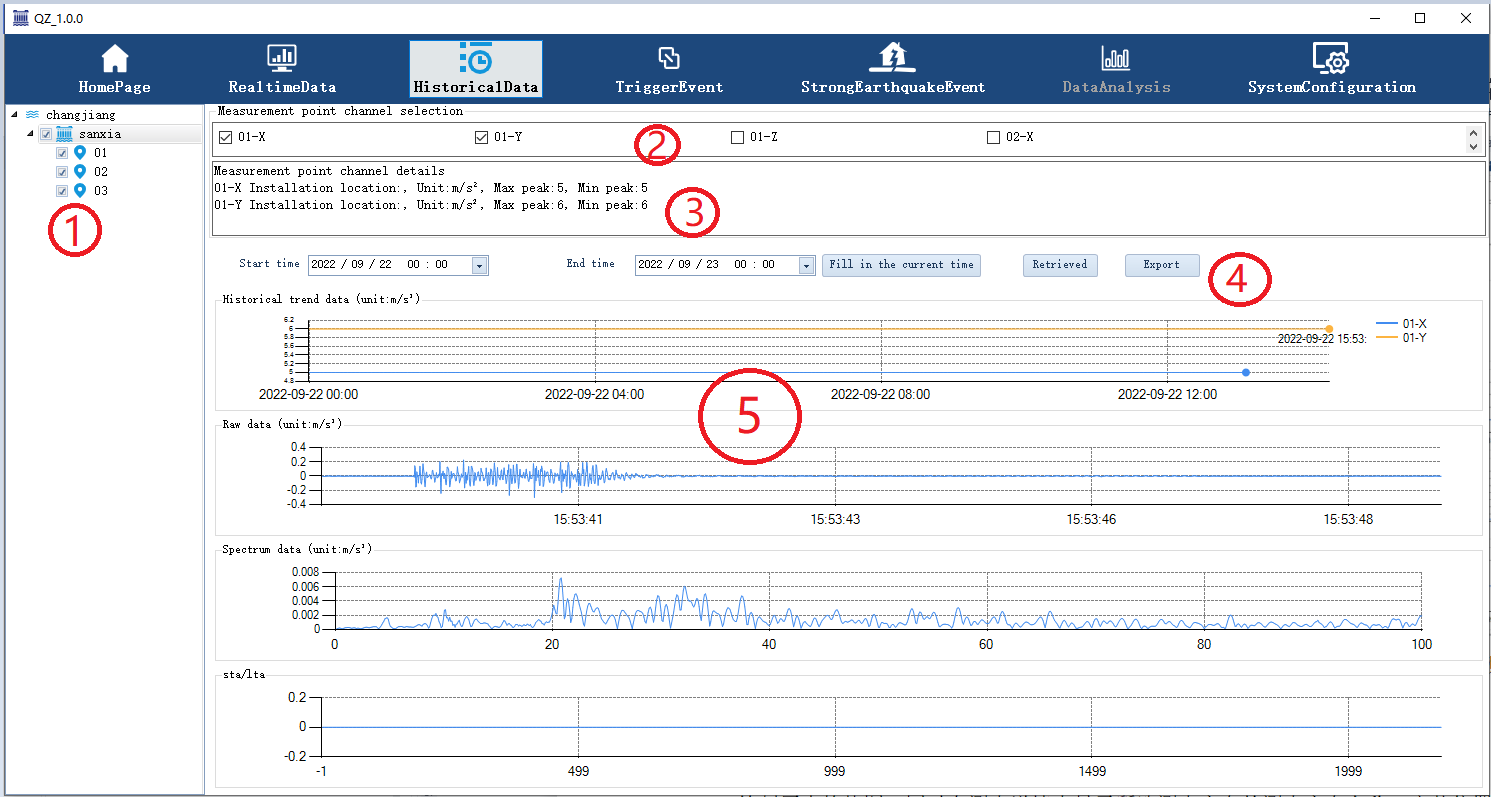Screen dimensions: 1491x797
Task: Switch to the StrongEarthquakeEvent tab label
Action: pos(893,87)
